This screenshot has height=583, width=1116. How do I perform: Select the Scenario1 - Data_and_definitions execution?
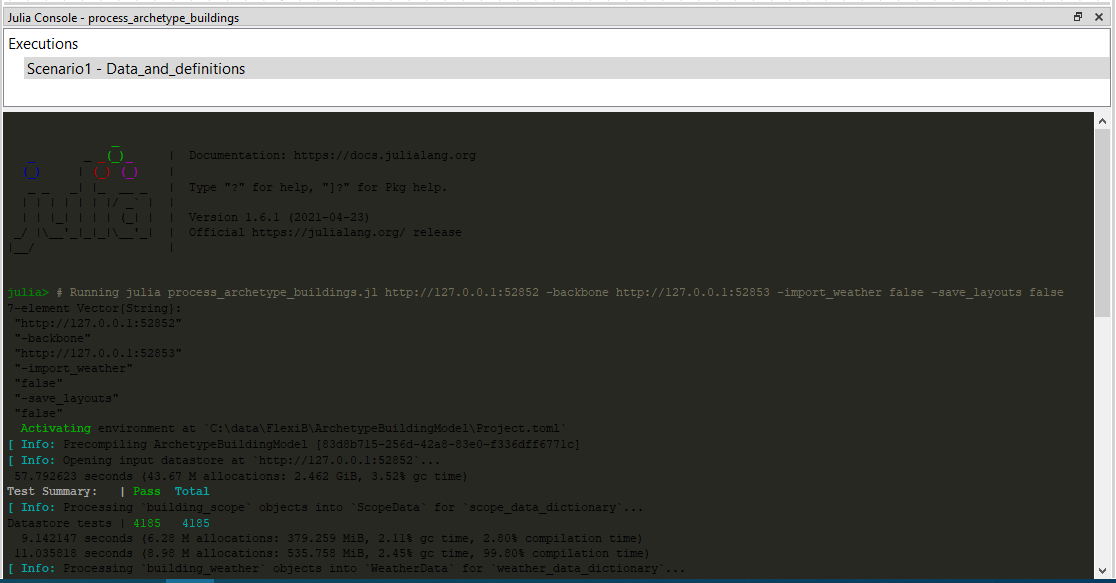135,68
